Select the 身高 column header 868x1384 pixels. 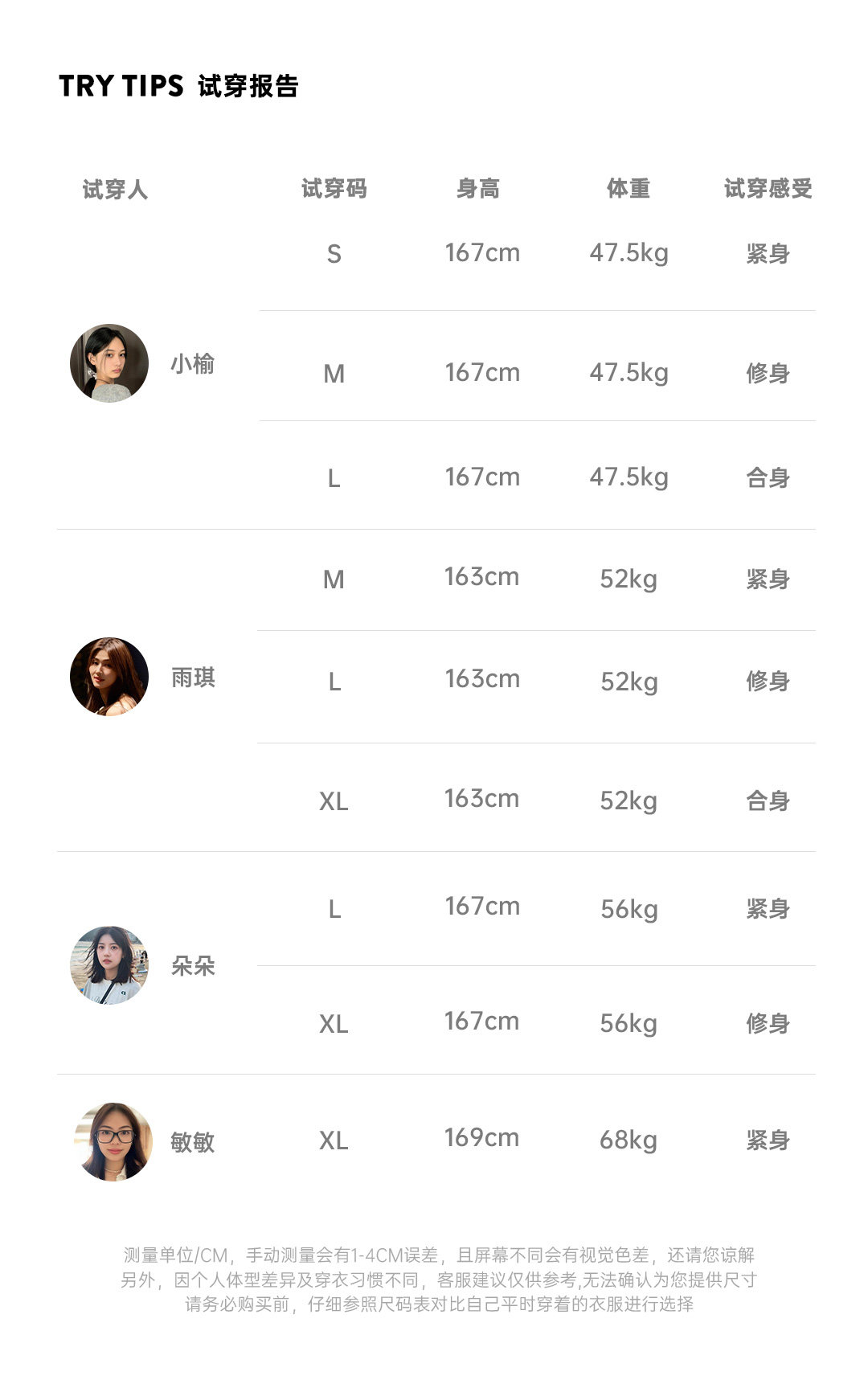(x=478, y=189)
